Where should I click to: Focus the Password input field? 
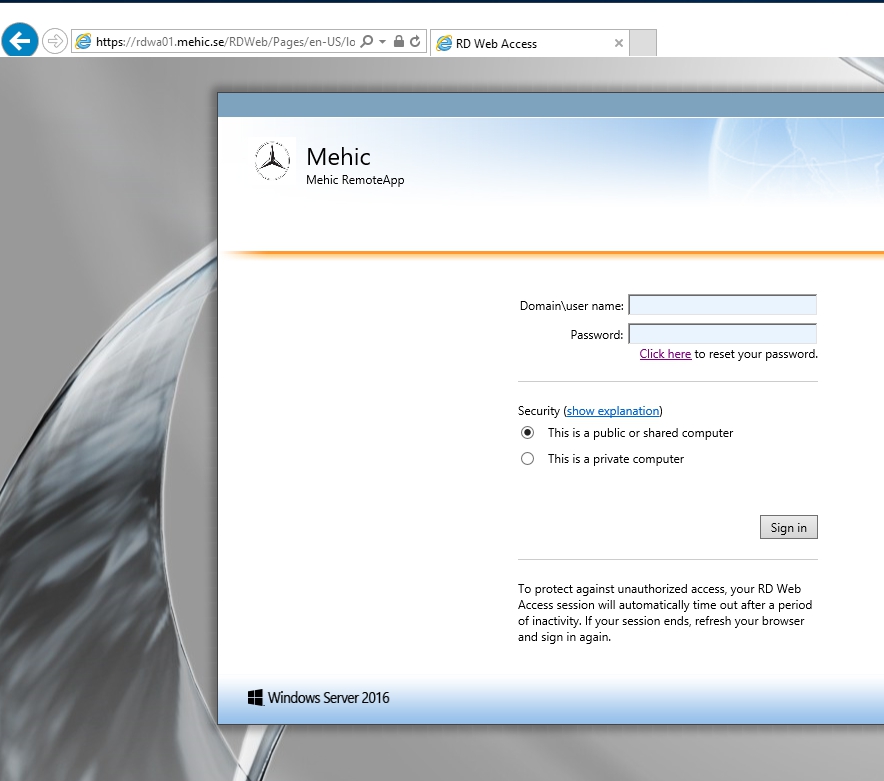tap(722, 334)
